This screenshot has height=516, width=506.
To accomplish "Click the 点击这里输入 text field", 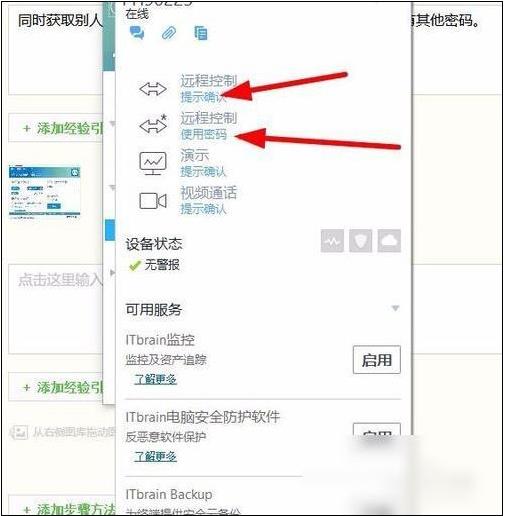I will coord(56,308).
